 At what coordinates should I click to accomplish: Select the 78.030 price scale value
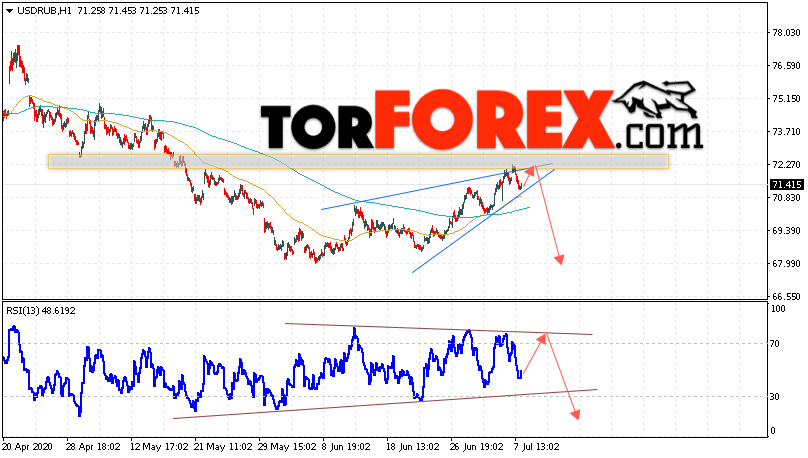point(786,32)
